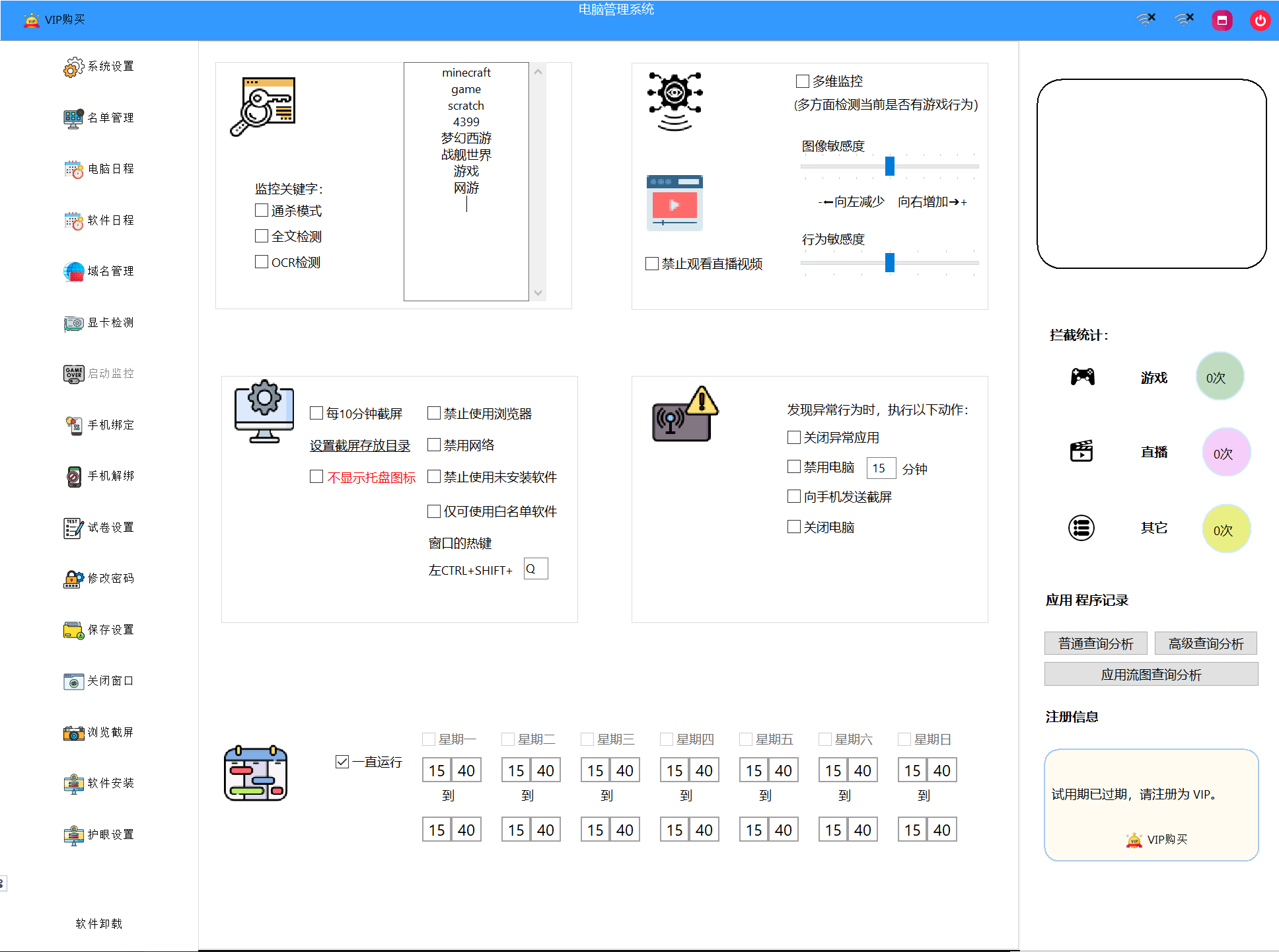Viewport: 1279px width, 952px height.
Task: Edit the 禁用电脑 minutes input field
Action: point(881,468)
